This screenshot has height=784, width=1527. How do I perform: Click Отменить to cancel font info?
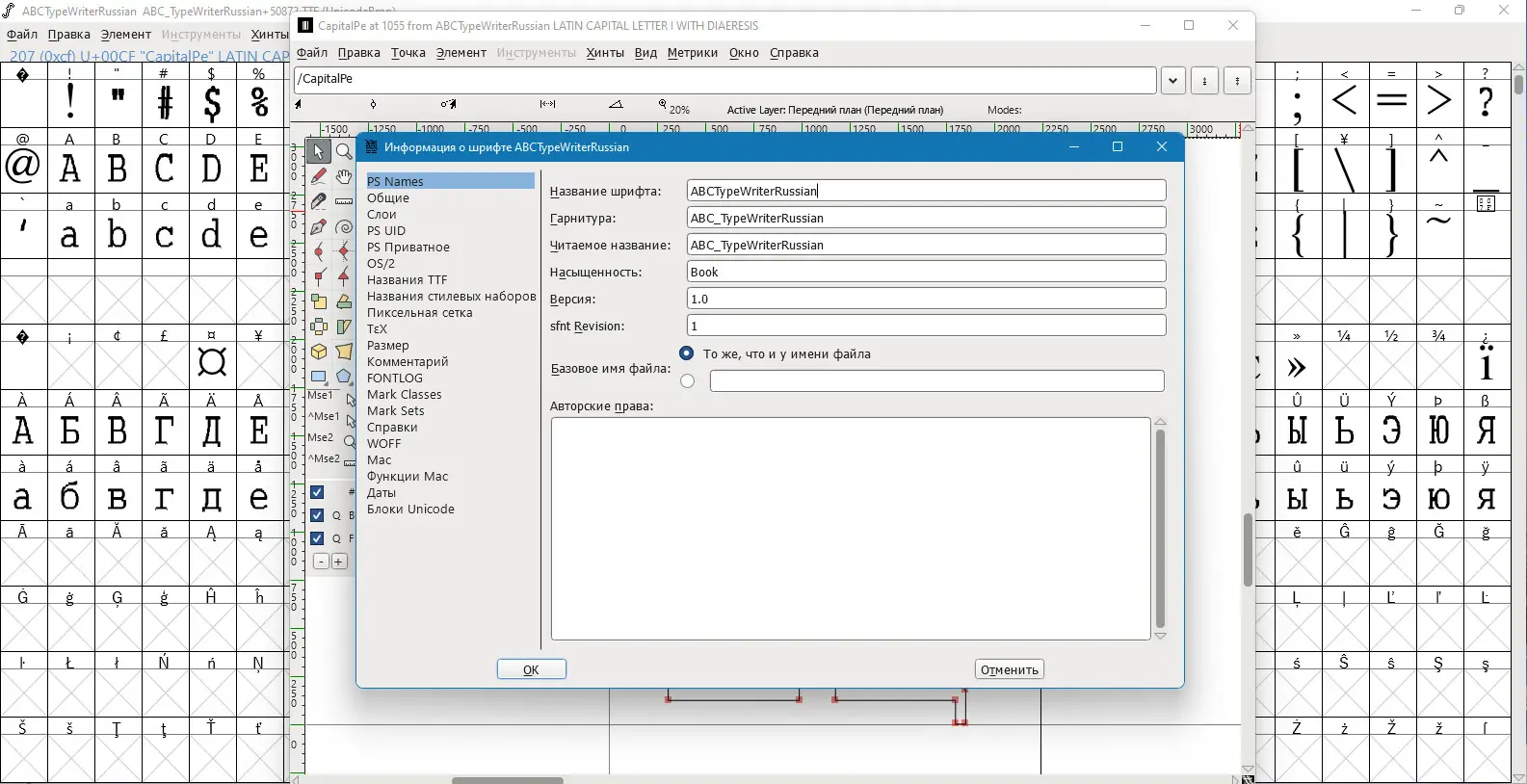1010,669
